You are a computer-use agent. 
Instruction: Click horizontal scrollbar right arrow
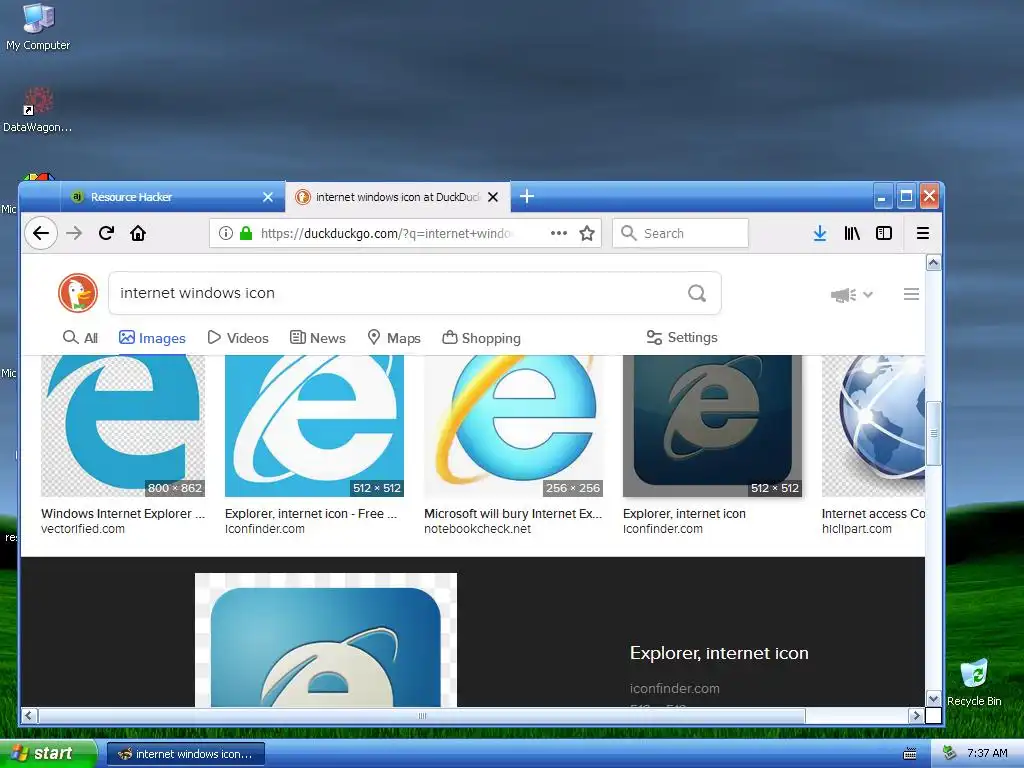[916, 716]
